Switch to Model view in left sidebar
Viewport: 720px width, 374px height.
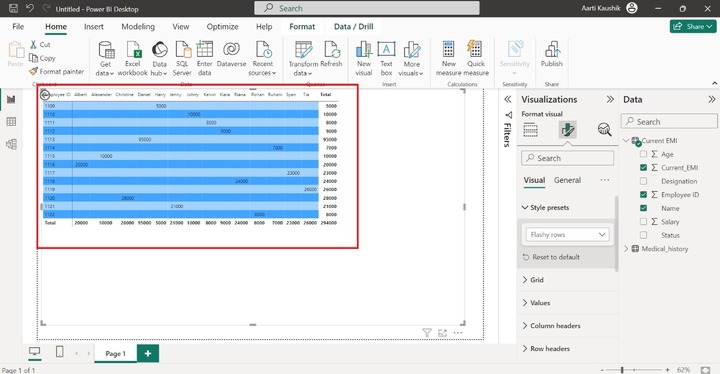11,144
